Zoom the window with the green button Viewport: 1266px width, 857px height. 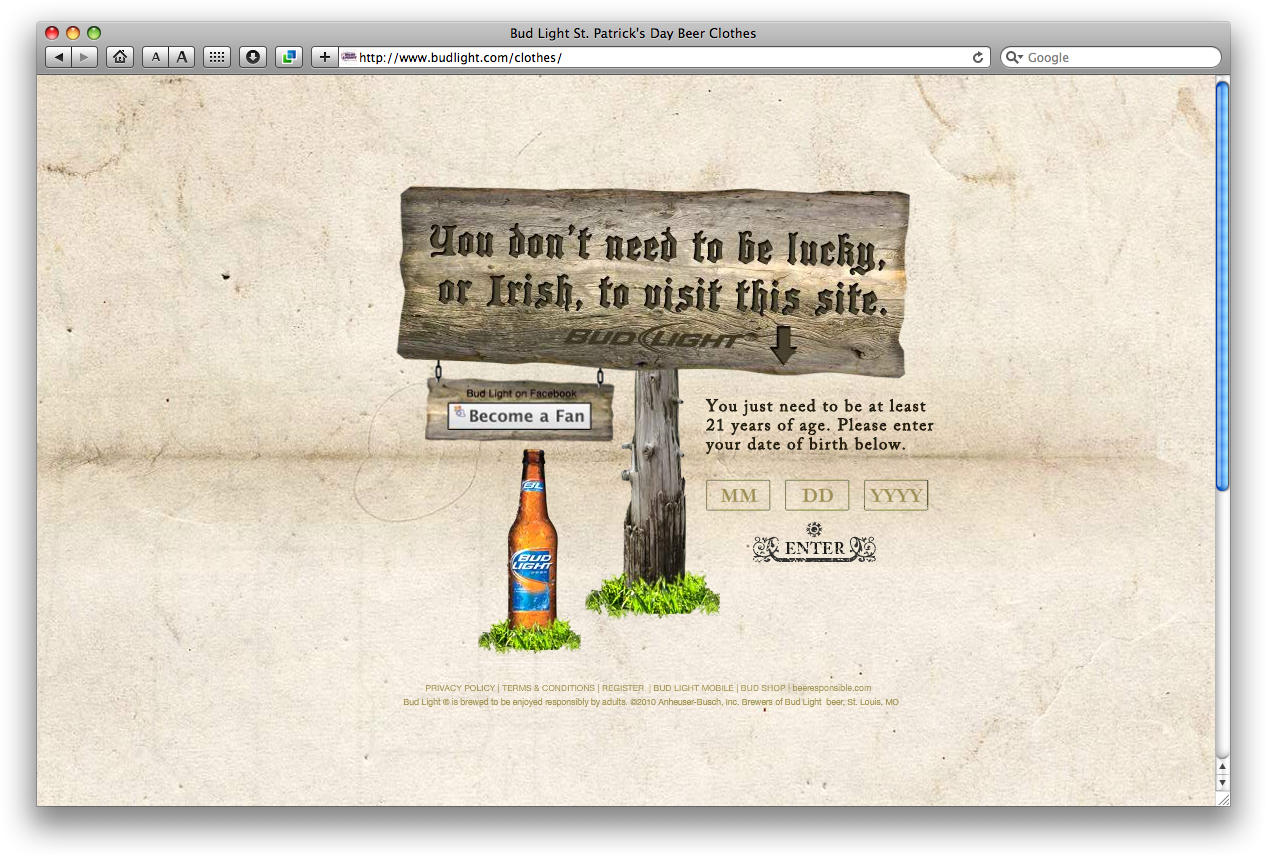click(94, 33)
